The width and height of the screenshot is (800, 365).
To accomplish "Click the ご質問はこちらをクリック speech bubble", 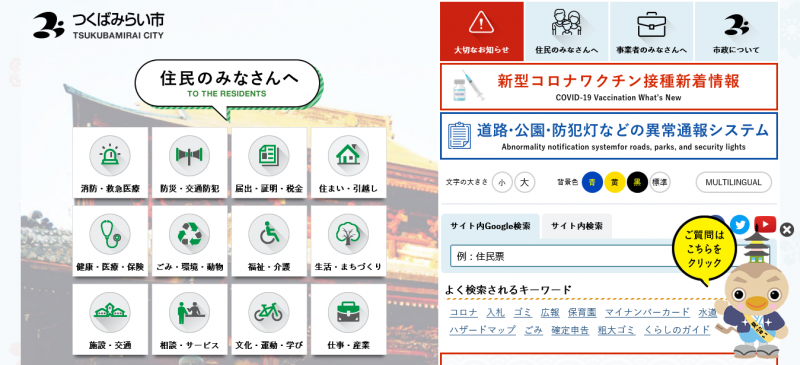I will click(704, 250).
